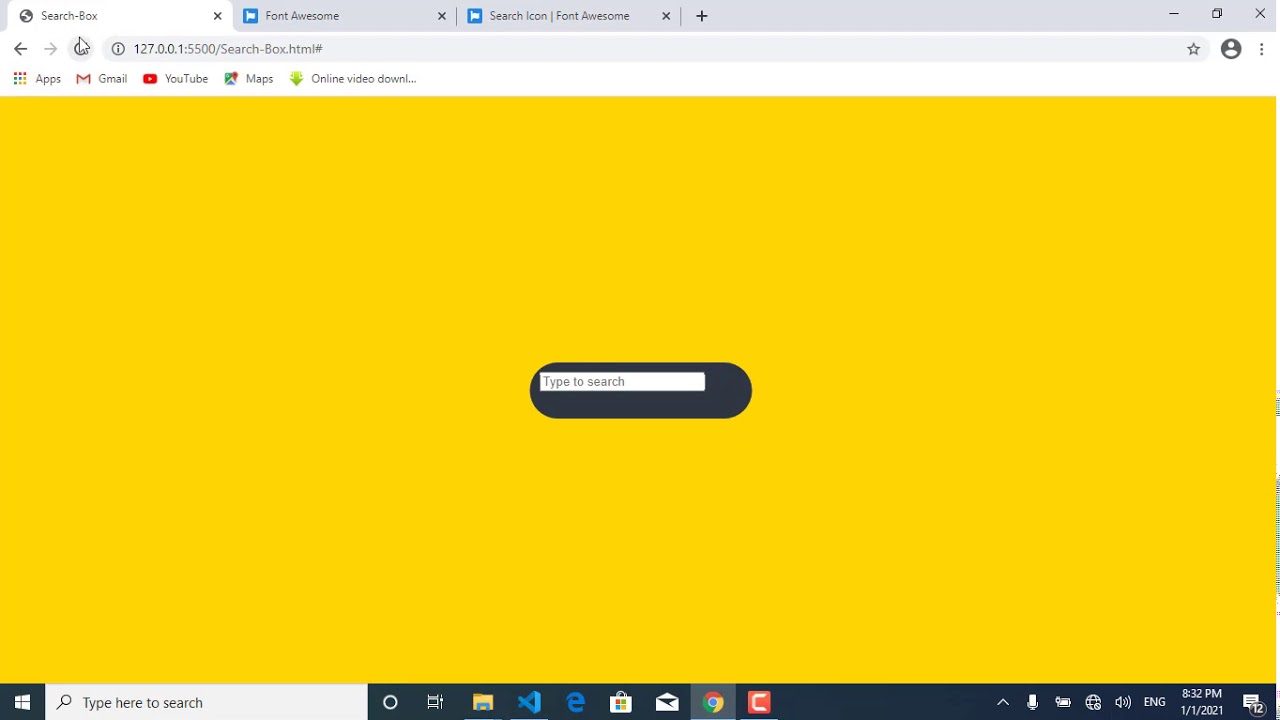
Task: Open Task View on the taskbar
Action: click(x=435, y=702)
